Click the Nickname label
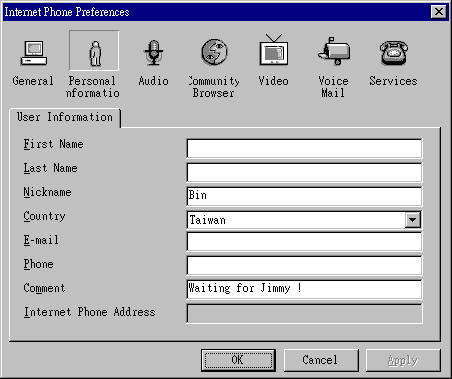Viewport: 452px width, 379px height. [x=47, y=192]
